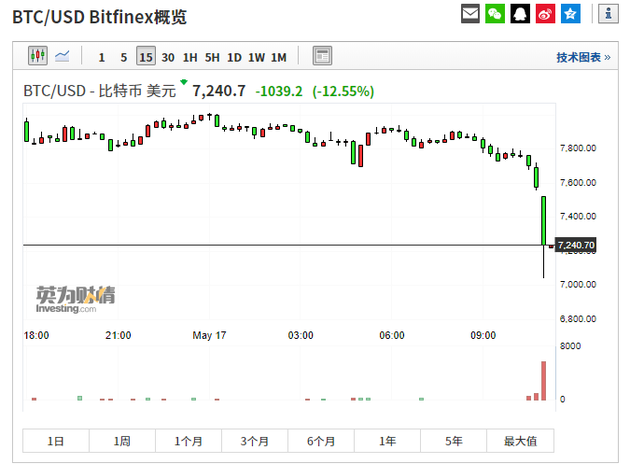The image size is (630, 464).
Task: Share to WeChat with green icon
Action: coord(495,14)
